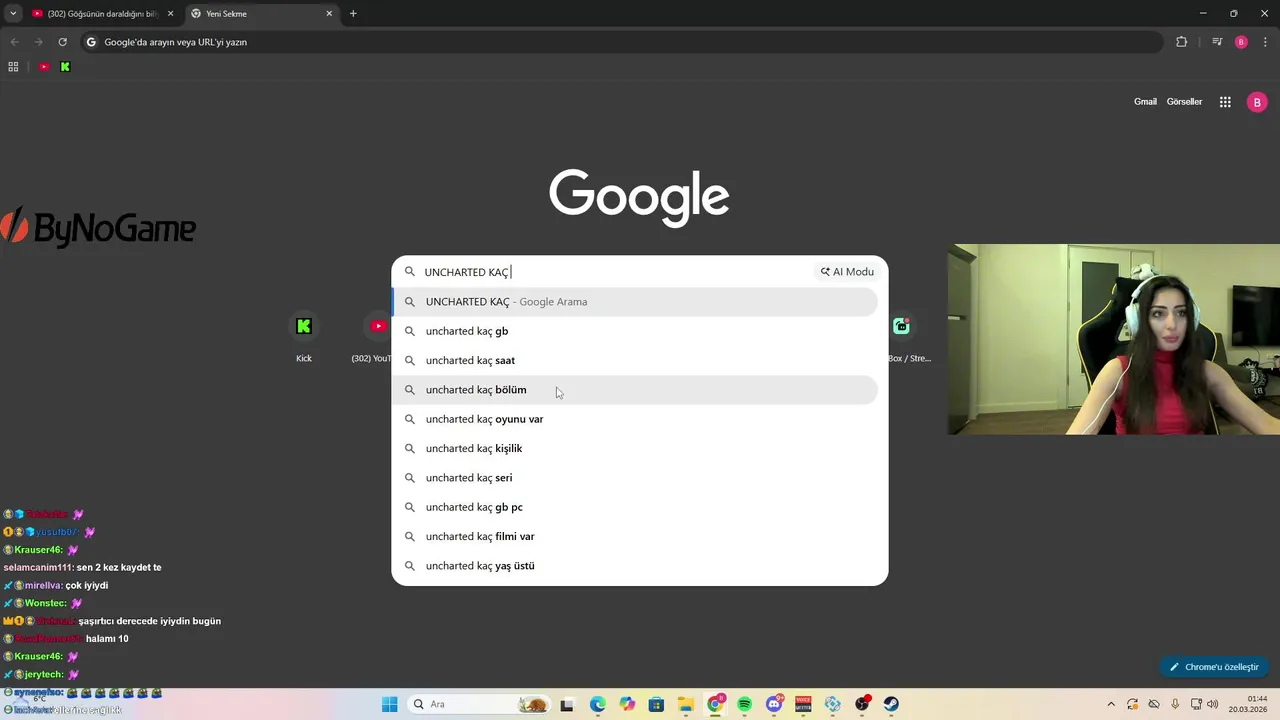The width and height of the screenshot is (1280, 720).
Task: Open Spotify from the taskbar
Action: pyautogui.click(x=744, y=704)
